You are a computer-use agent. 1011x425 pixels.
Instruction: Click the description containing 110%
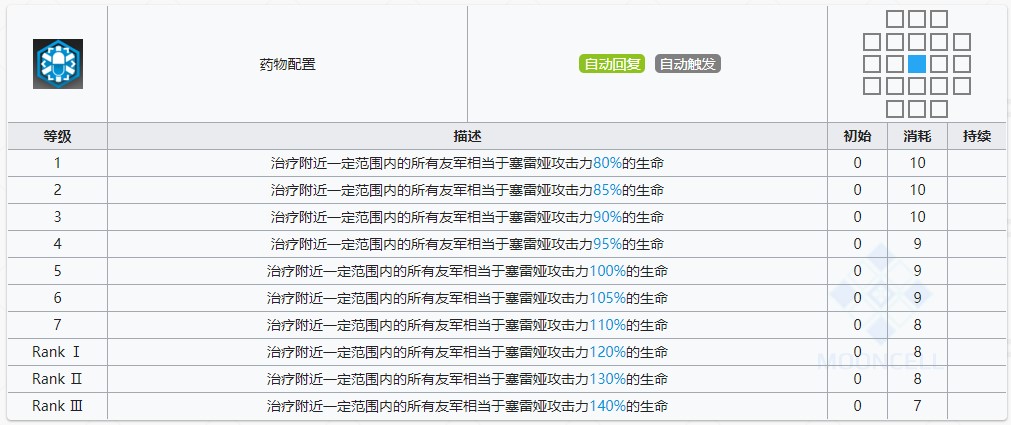467,325
